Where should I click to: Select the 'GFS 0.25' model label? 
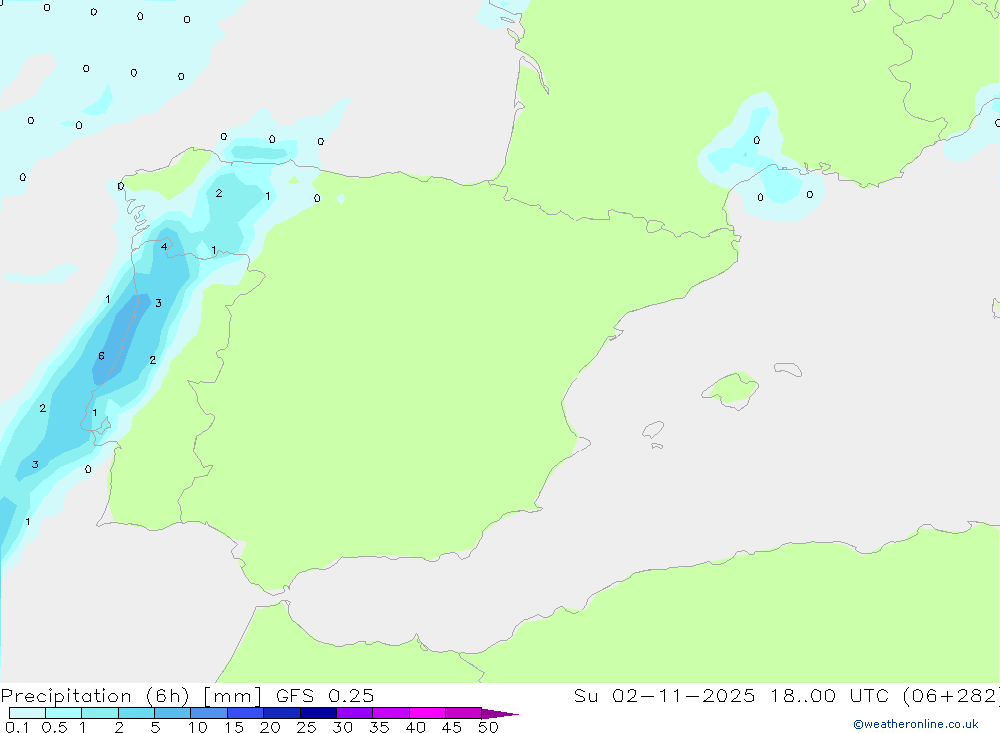pos(325,696)
